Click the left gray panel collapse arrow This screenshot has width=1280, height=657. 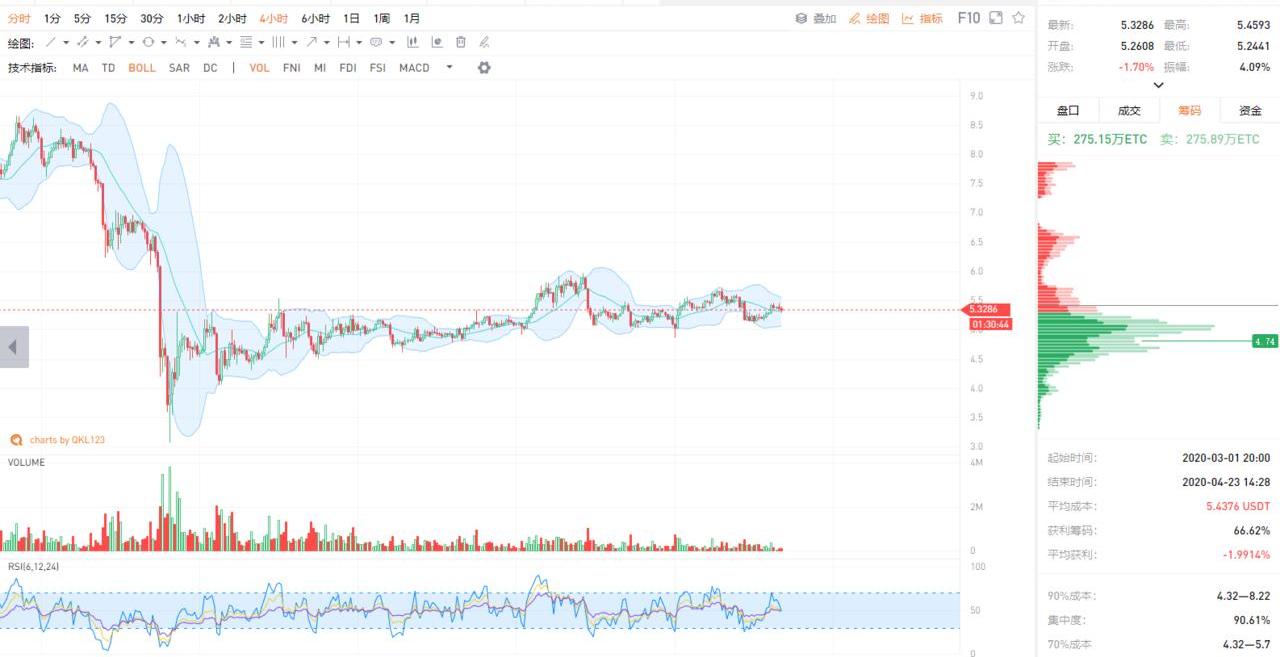[x=14, y=347]
